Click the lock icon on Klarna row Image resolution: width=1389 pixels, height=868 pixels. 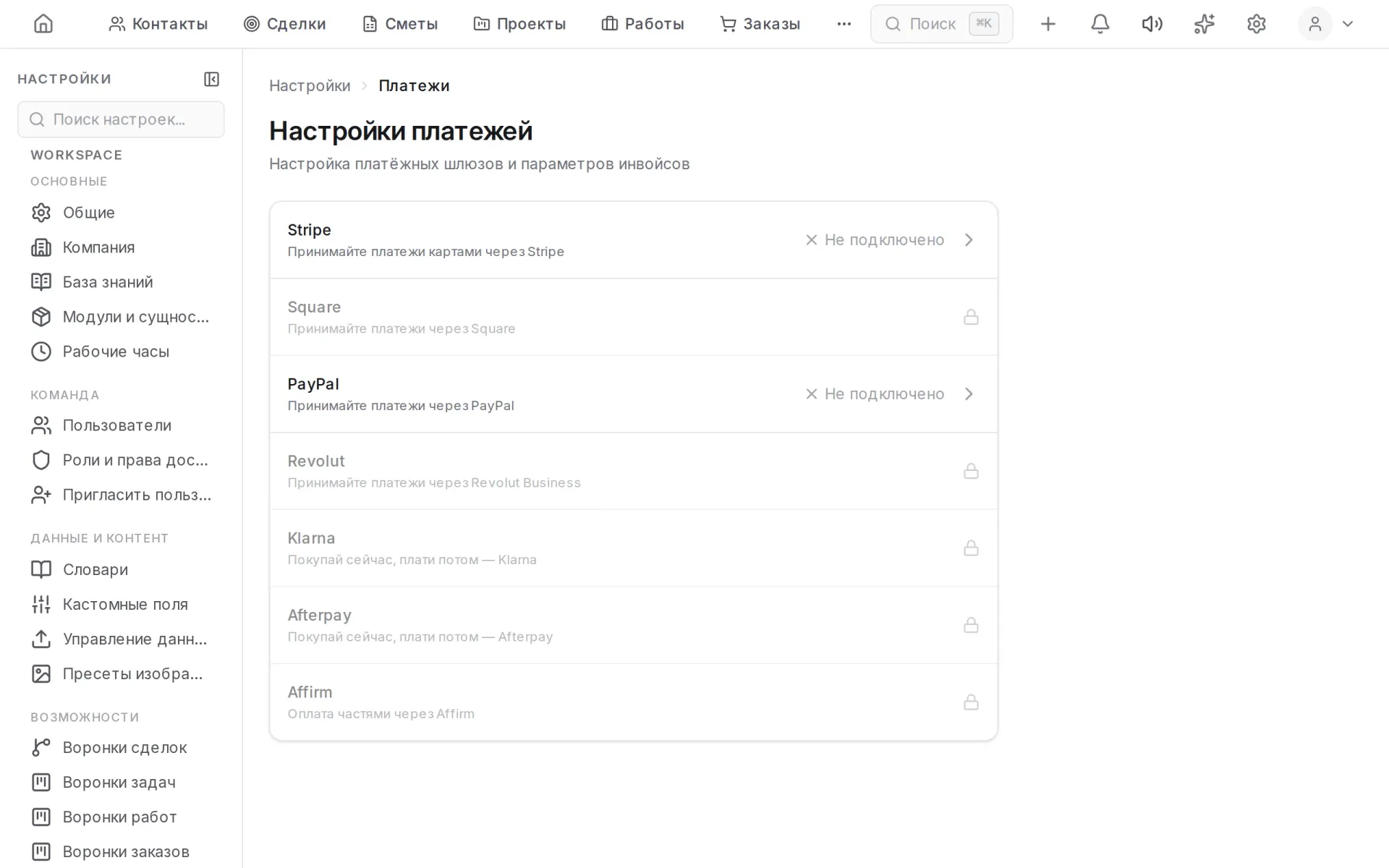click(x=971, y=548)
